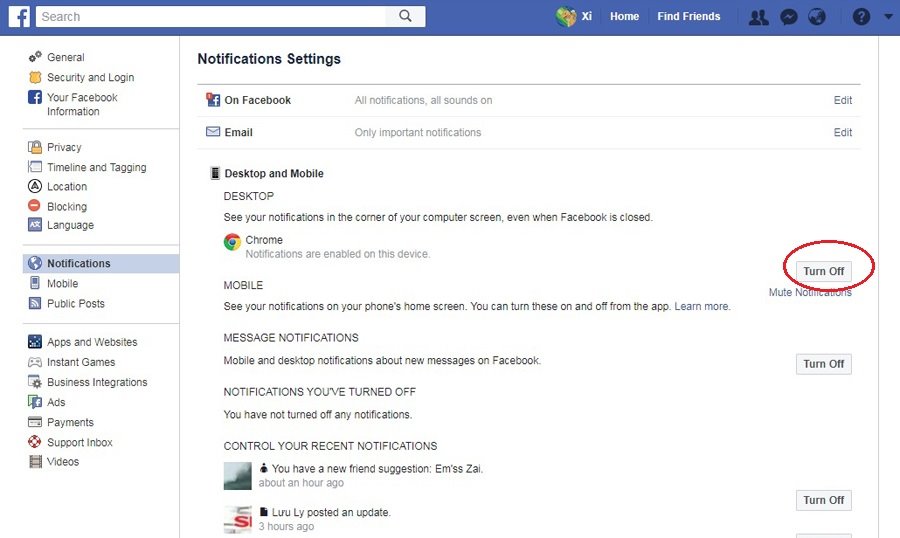900x538 pixels.
Task: Open Friend Requests icon in top bar
Action: [758, 17]
